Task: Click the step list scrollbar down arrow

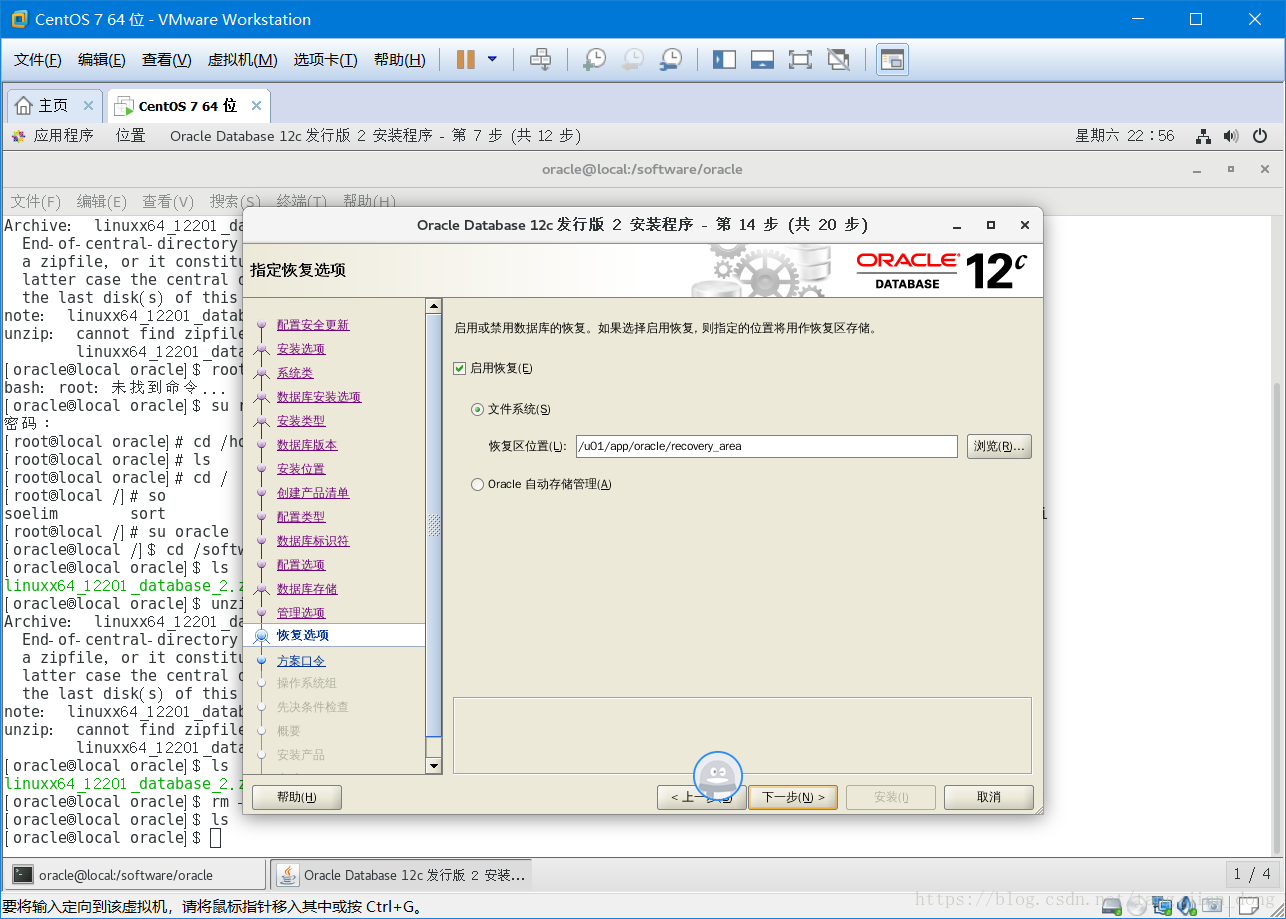Action: pos(433,766)
